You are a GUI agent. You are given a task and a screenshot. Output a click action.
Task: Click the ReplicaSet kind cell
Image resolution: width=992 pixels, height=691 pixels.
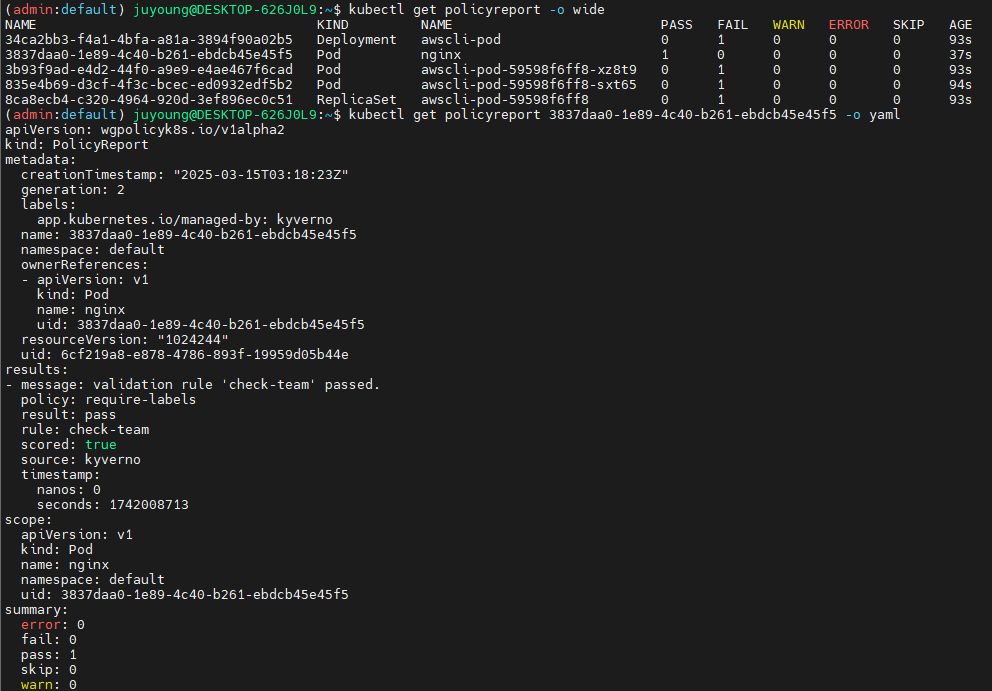(x=356, y=100)
